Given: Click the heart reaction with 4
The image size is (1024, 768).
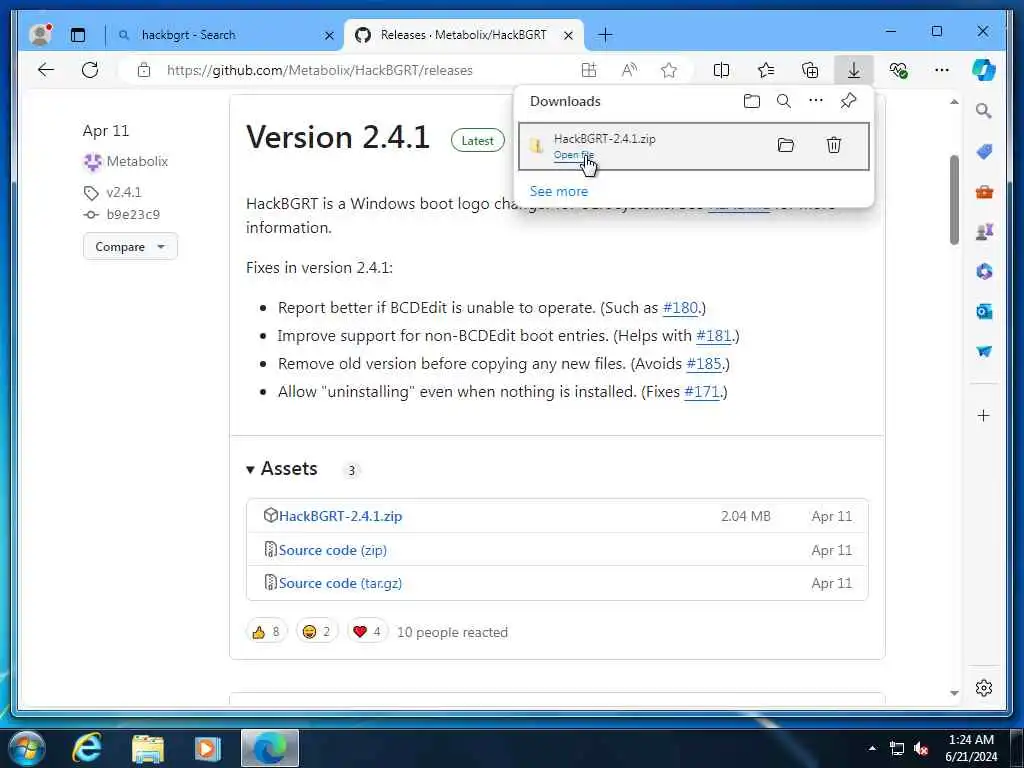Looking at the screenshot, I should pyautogui.click(x=367, y=632).
